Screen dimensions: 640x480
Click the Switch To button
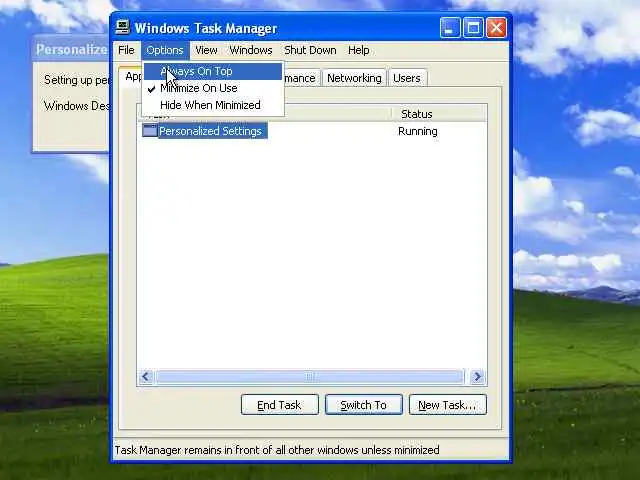364,405
